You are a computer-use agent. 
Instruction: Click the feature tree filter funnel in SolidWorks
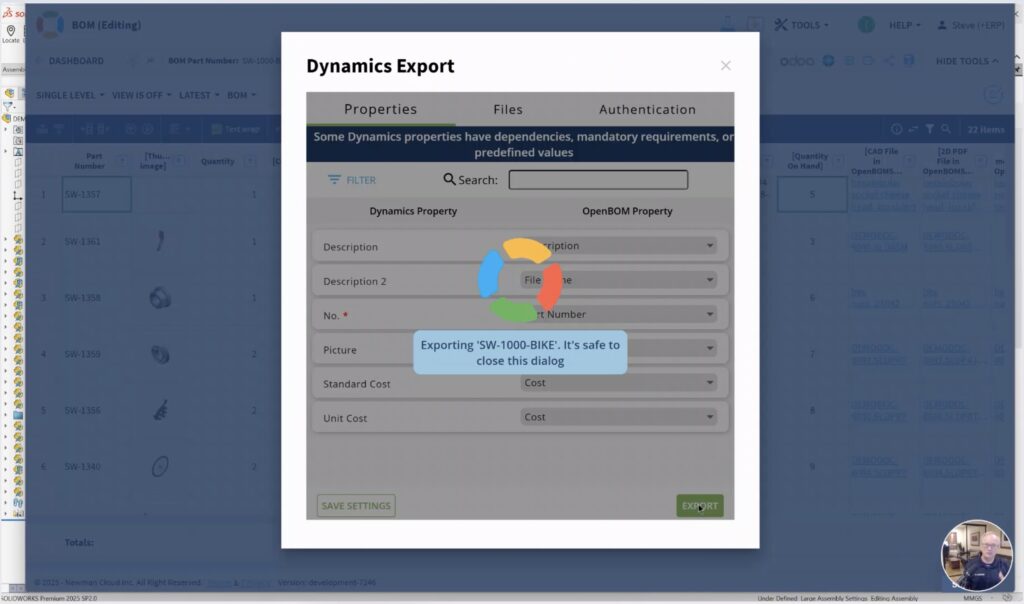tap(8, 106)
